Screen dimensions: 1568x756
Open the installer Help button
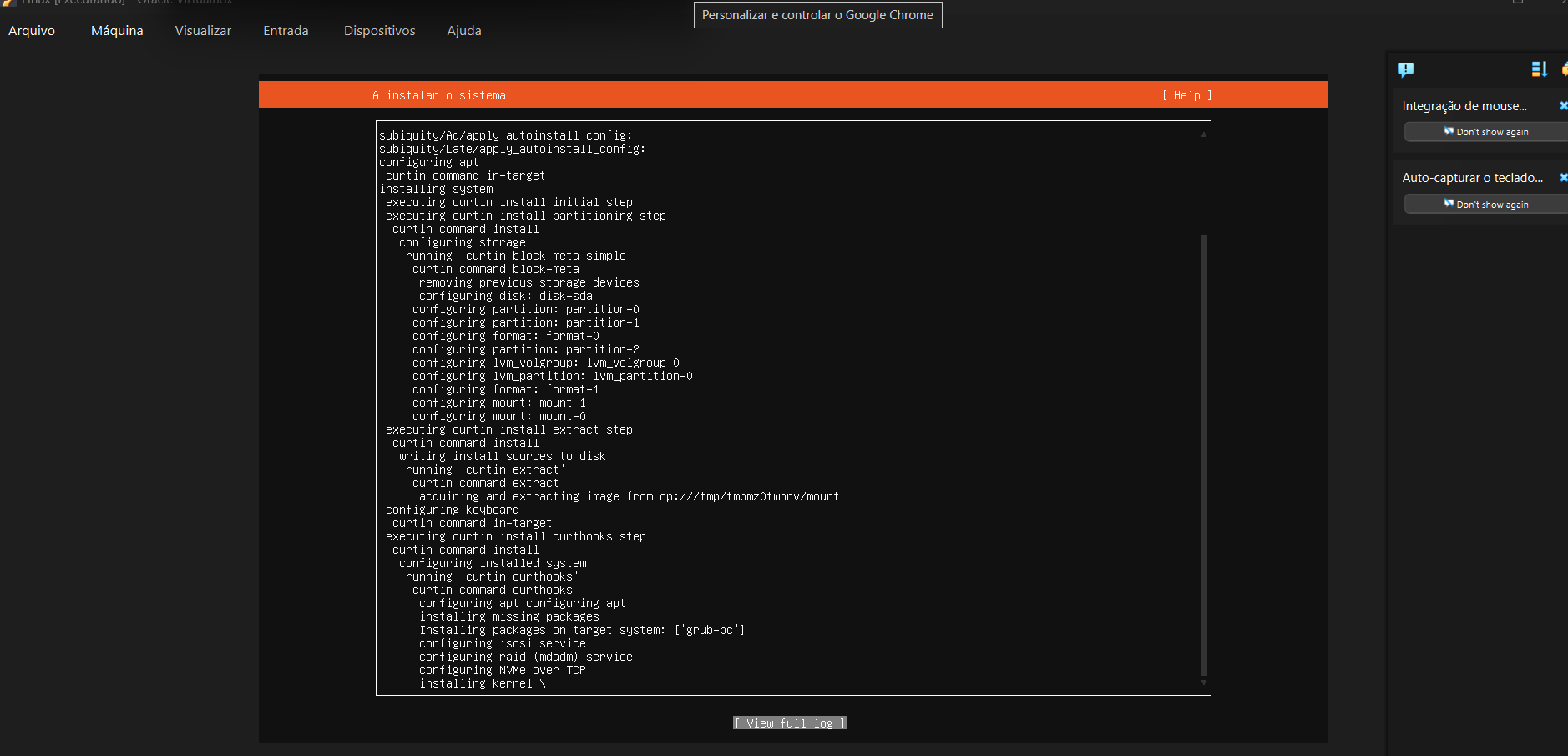click(1186, 95)
